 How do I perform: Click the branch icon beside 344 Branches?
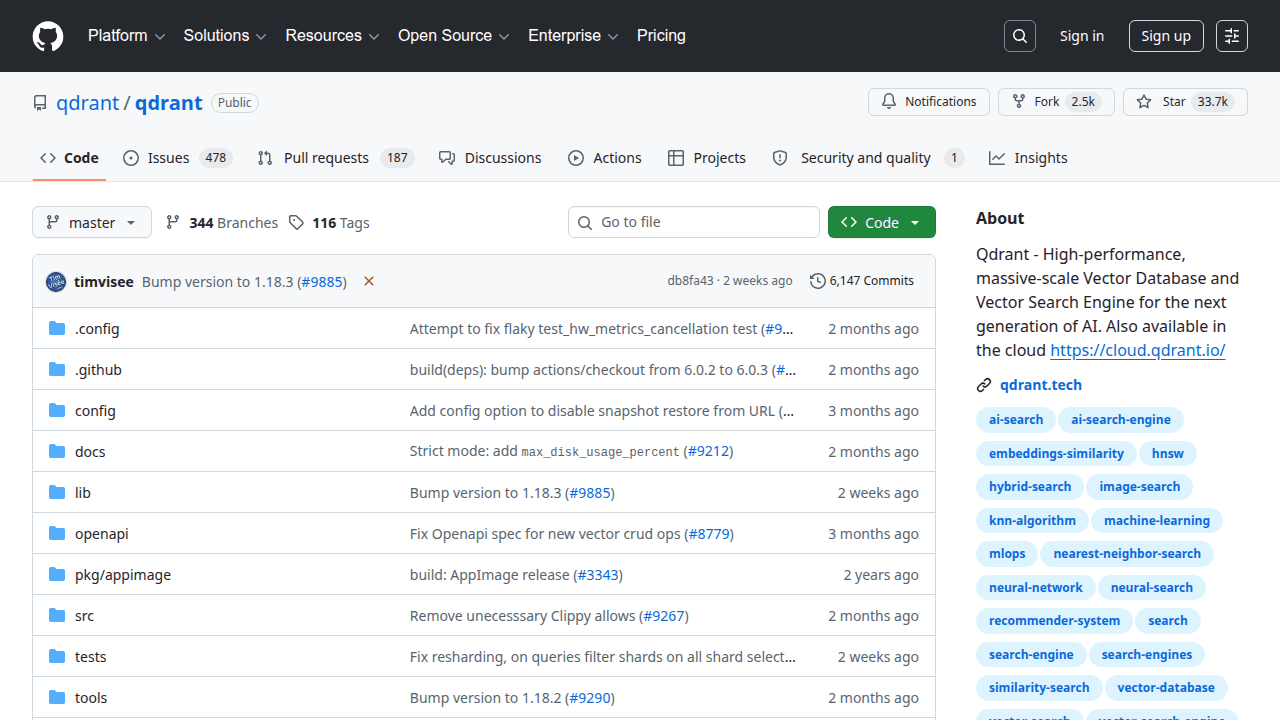[x=173, y=222]
